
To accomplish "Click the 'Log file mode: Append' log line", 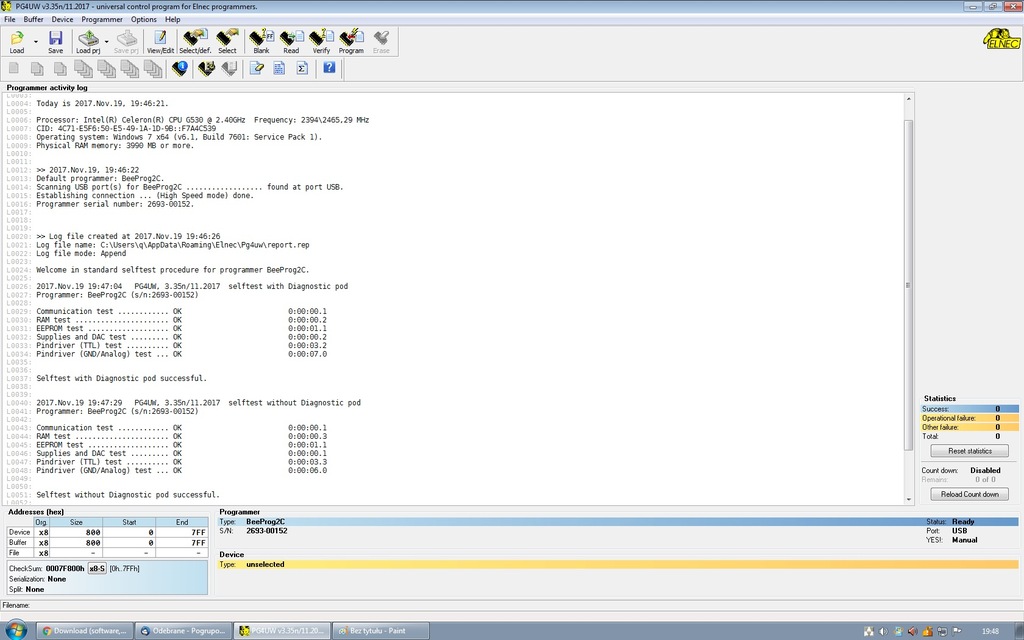I will [x=81, y=253].
